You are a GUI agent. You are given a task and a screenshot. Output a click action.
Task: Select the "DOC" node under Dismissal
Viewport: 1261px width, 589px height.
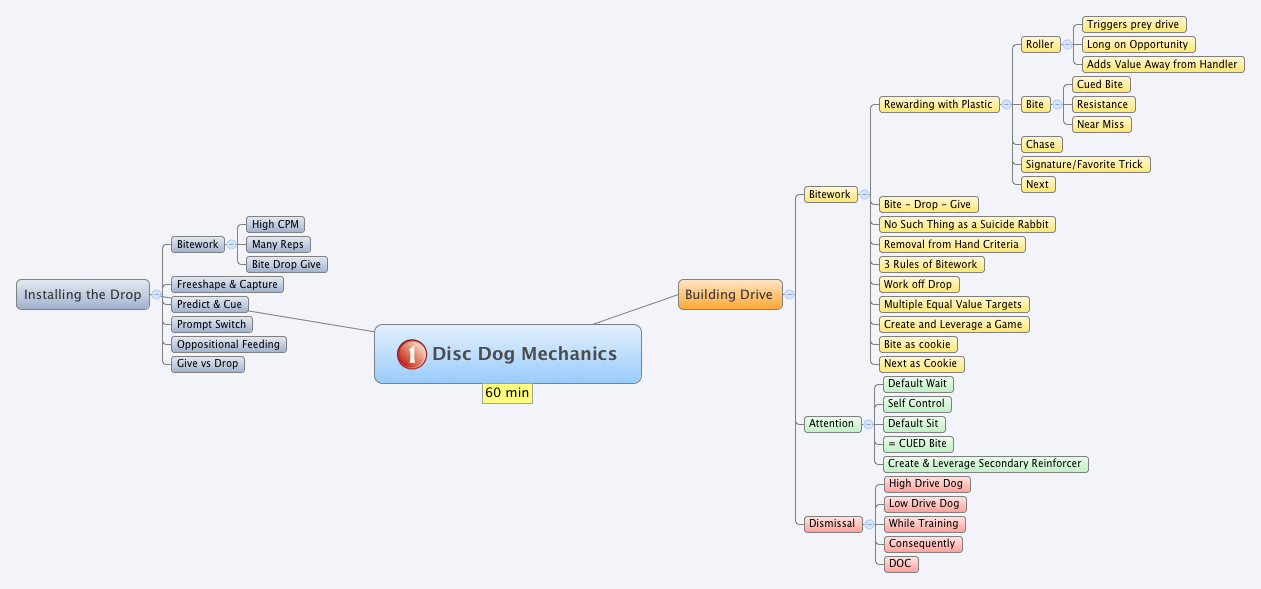point(900,564)
